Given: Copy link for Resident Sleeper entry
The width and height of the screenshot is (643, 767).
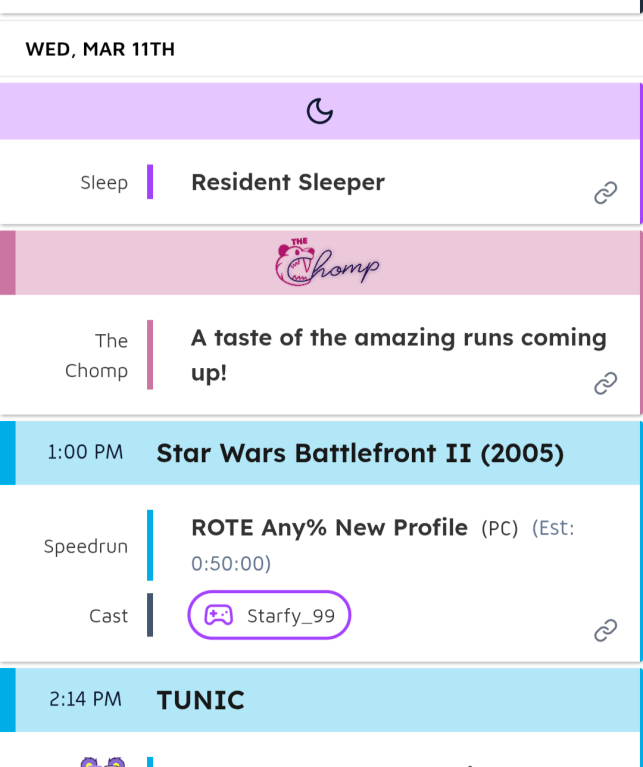Looking at the screenshot, I should (x=605, y=194).
